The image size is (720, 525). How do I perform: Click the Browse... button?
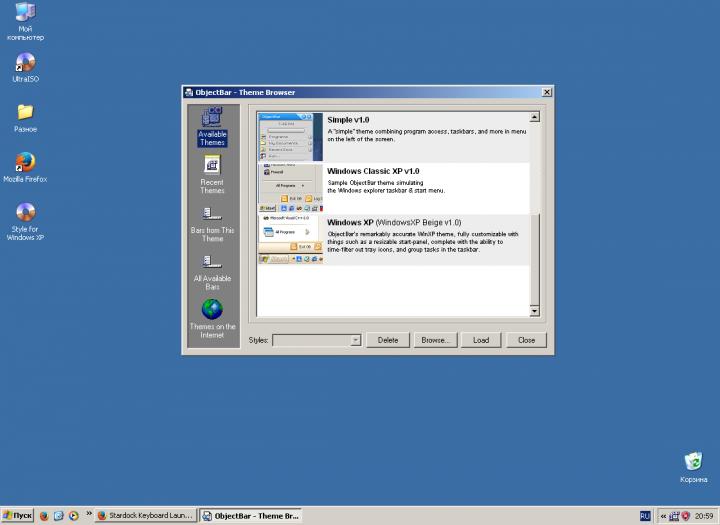click(x=434, y=340)
